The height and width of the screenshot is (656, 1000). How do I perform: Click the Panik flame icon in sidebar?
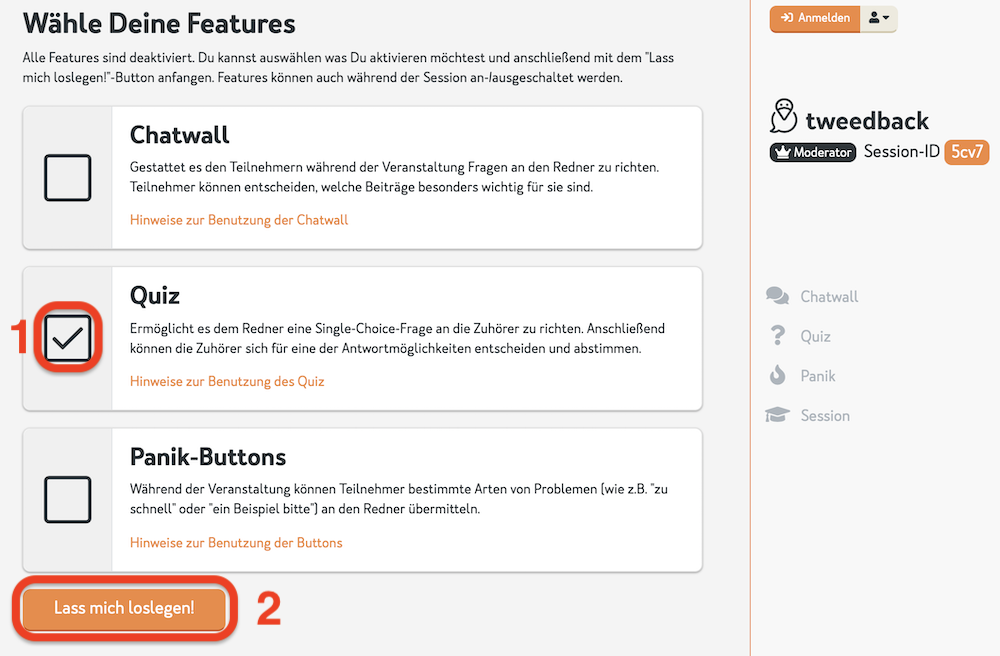point(778,376)
